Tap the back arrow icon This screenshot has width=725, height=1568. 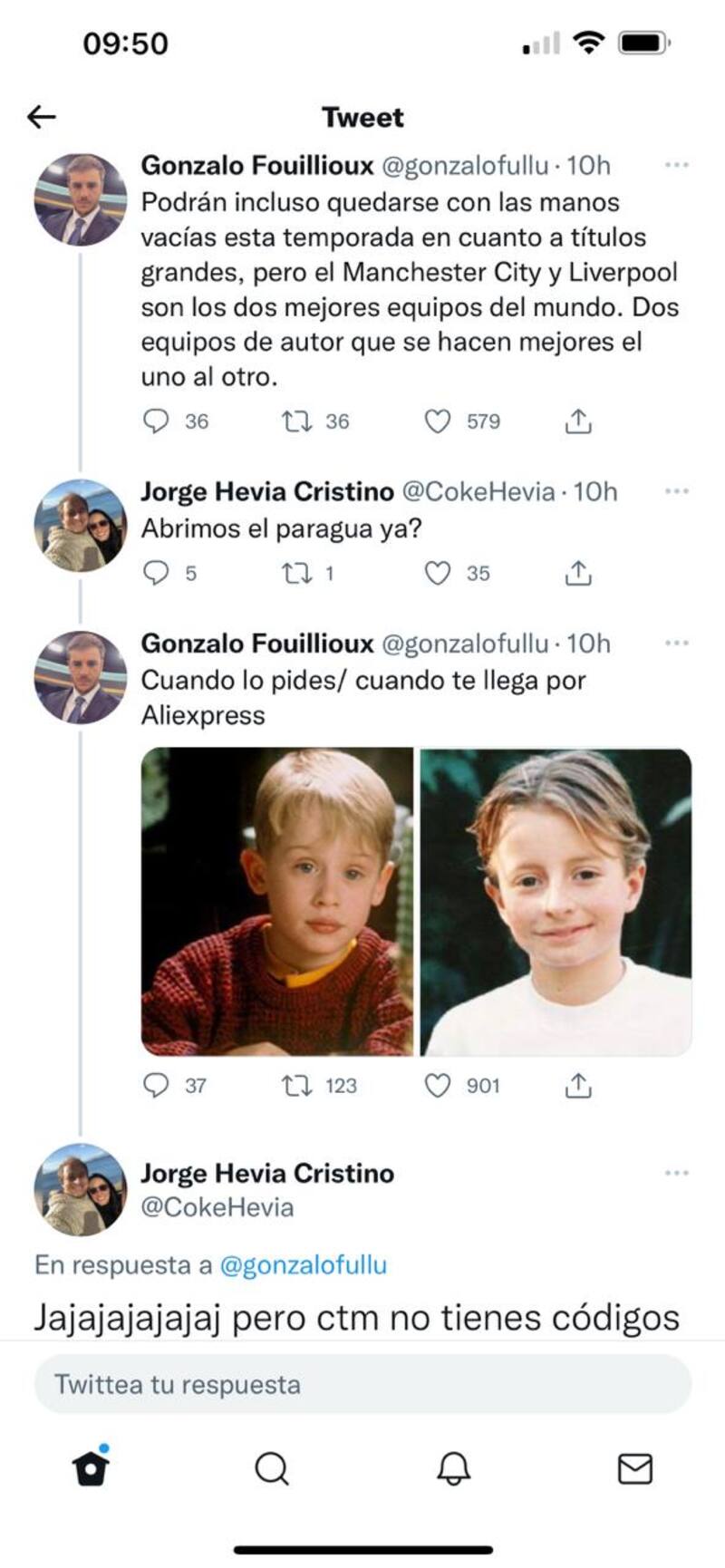[x=42, y=117]
